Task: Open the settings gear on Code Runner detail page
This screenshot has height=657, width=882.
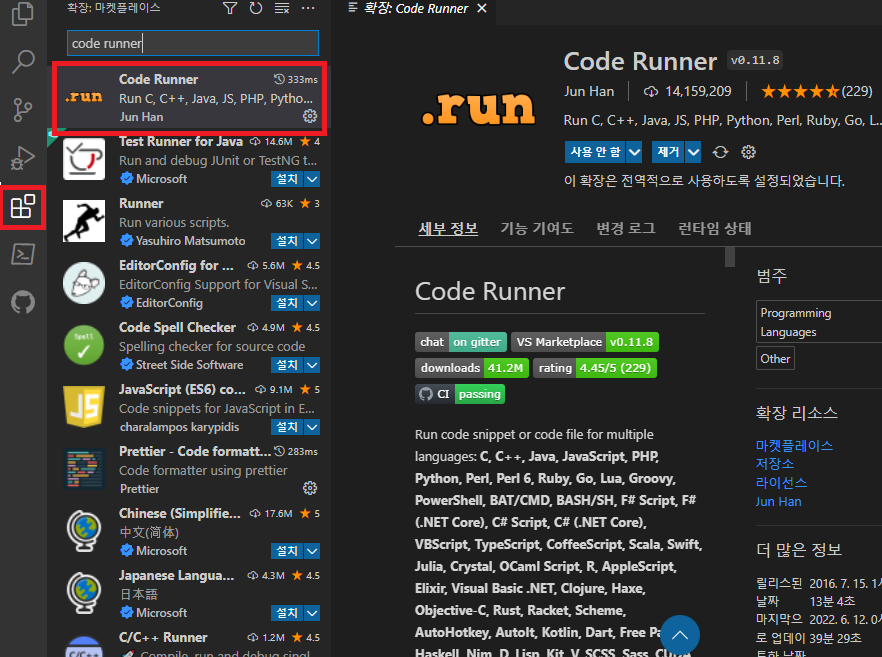Action: [748, 152]
